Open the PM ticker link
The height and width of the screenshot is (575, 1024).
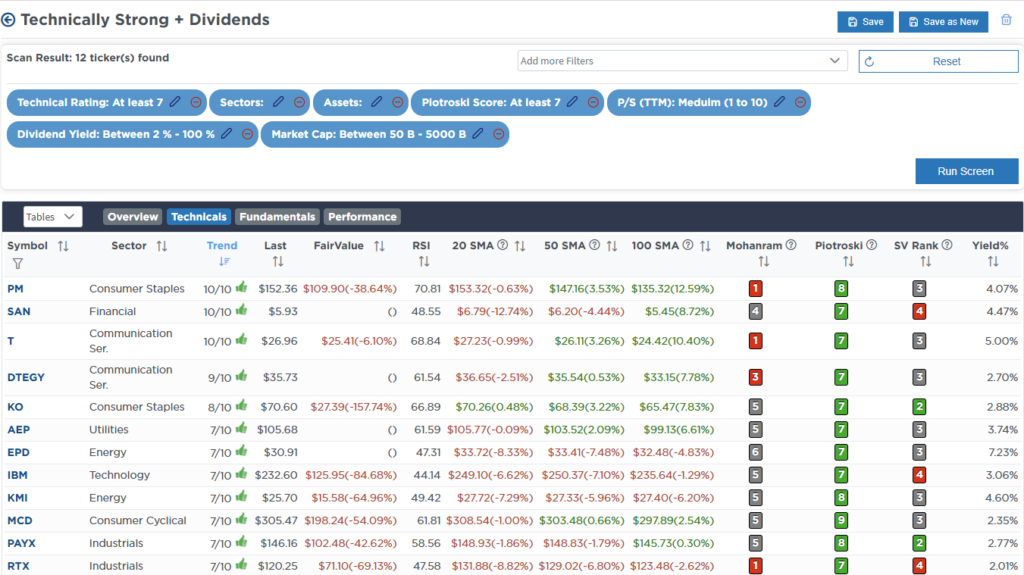pyautogui.click(x=15, y=289)
